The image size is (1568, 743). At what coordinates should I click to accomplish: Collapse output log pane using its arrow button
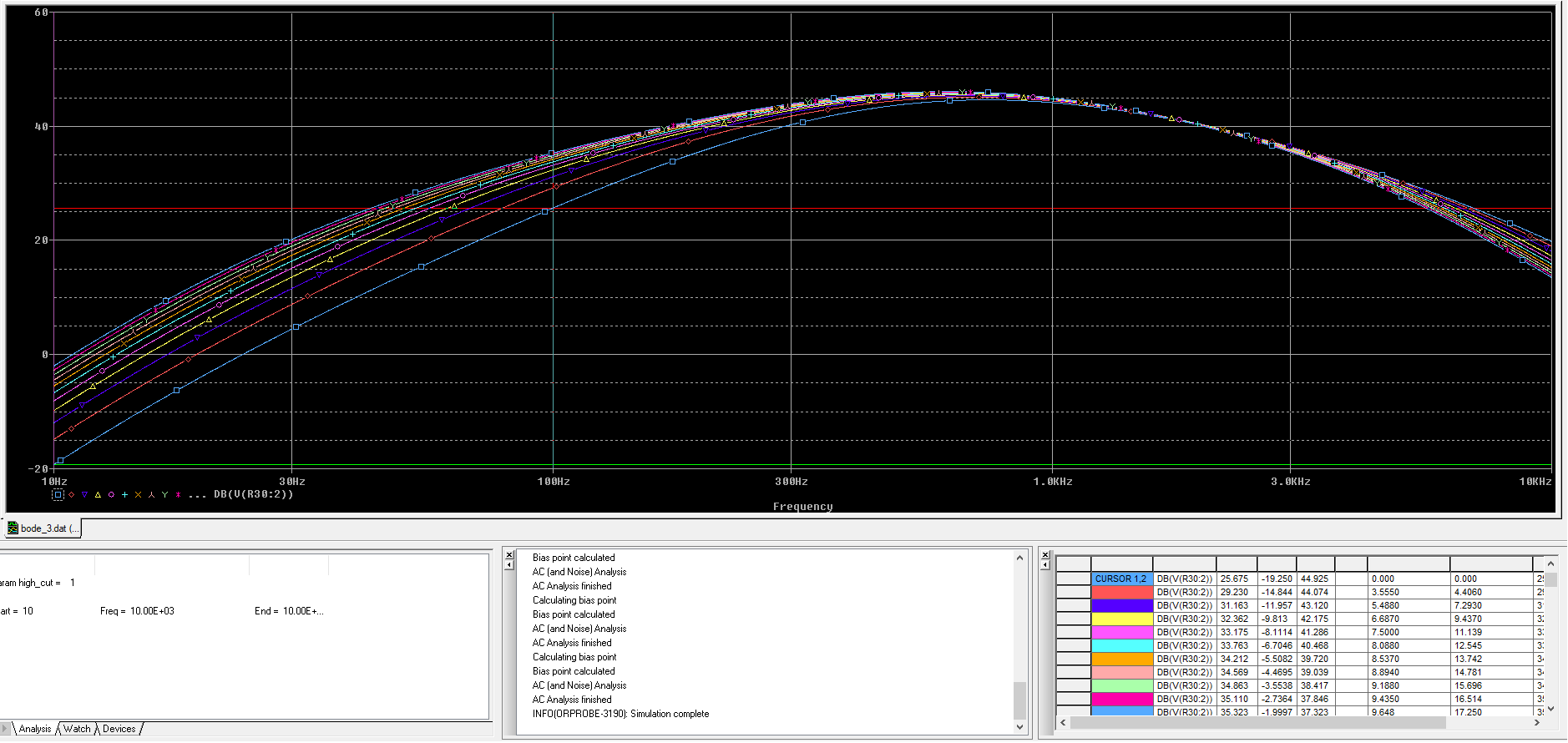509,565
